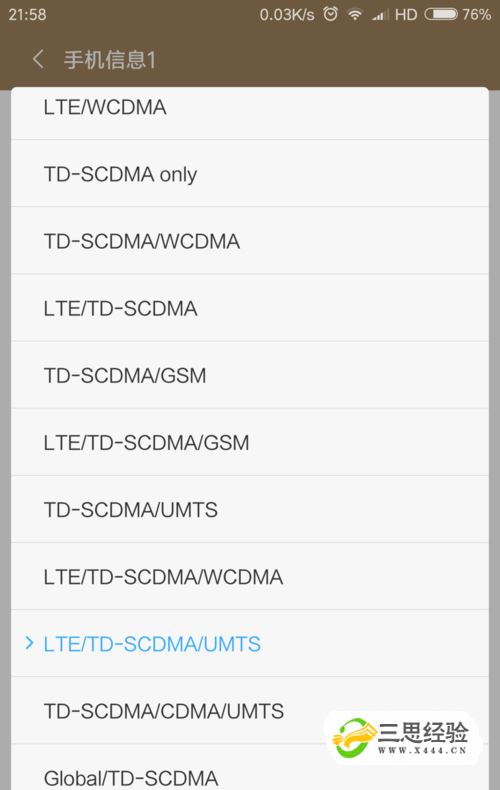Image resolution: width=500 pixels, height=790 pixels.
Task: Pick LTE/TD-SCDMA from the list
Action: point(250,308)
